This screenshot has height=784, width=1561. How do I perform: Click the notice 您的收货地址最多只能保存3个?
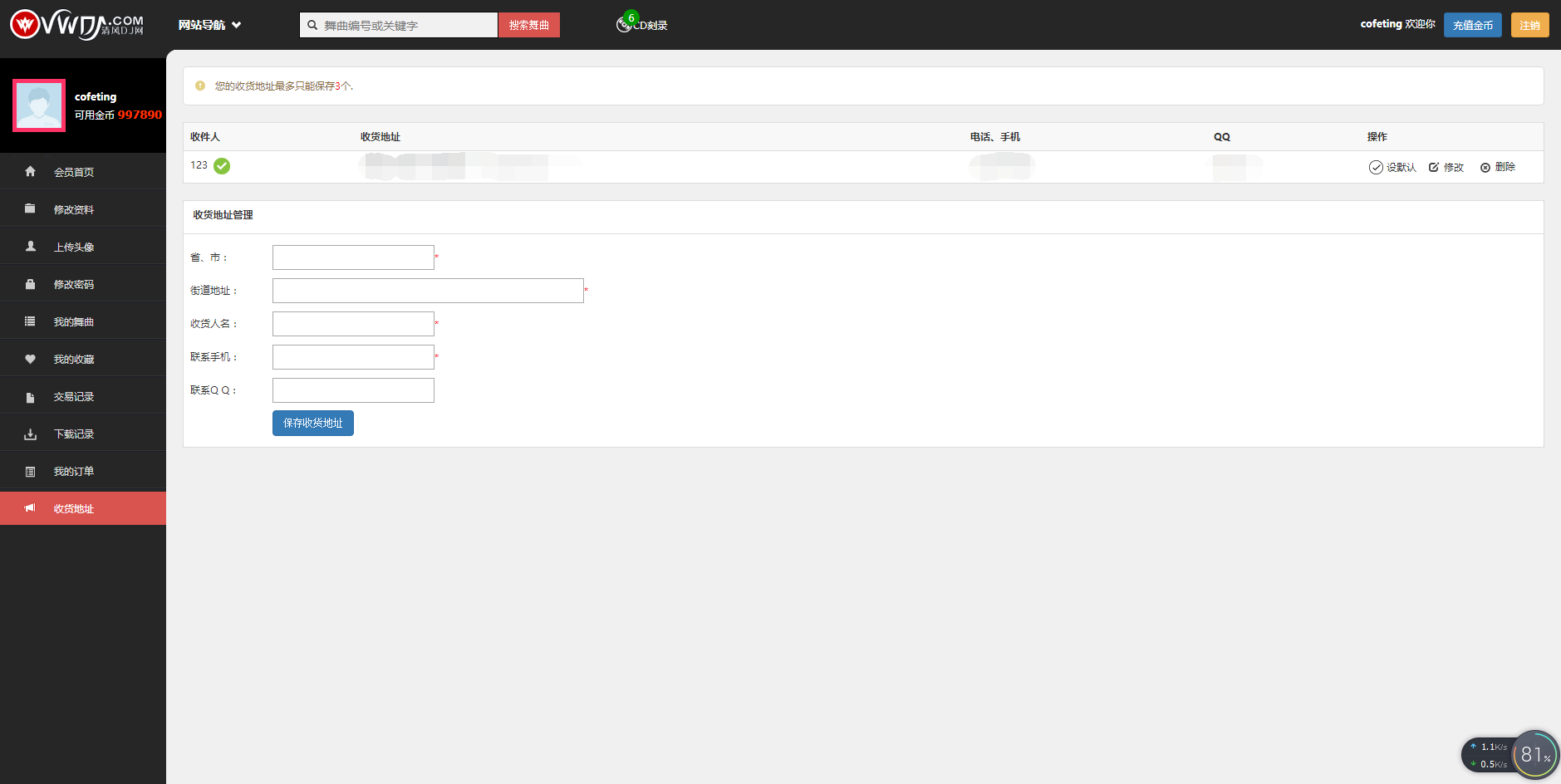[x=284, y=86]
